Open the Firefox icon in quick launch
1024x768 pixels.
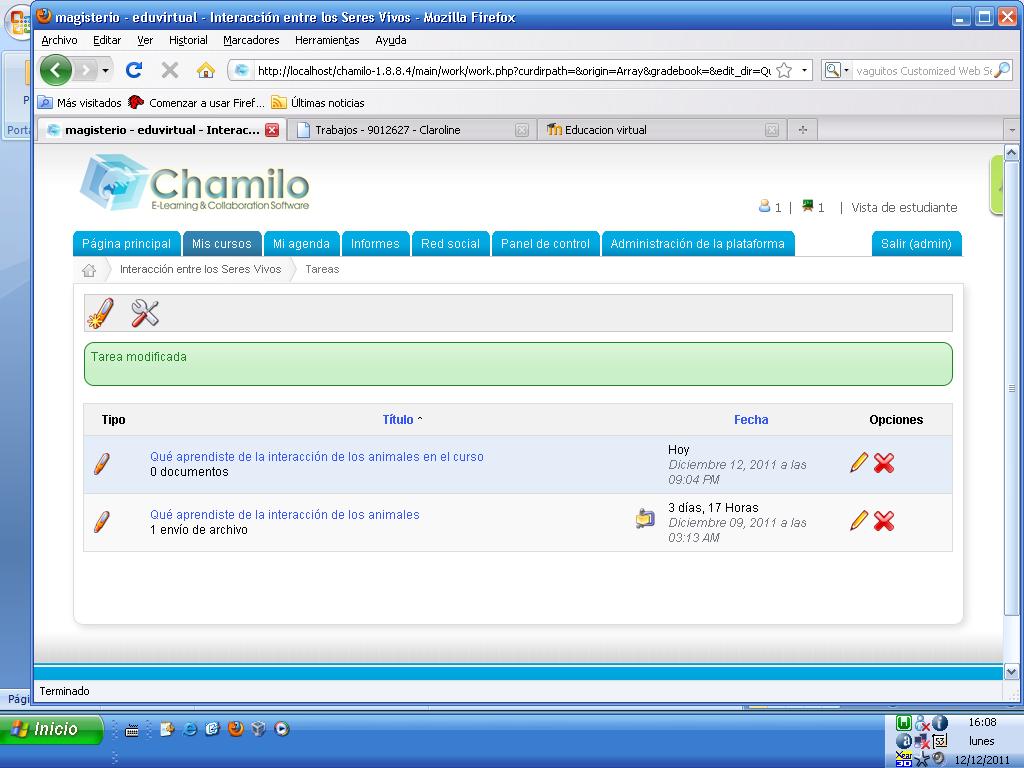[x=236, y=728]
